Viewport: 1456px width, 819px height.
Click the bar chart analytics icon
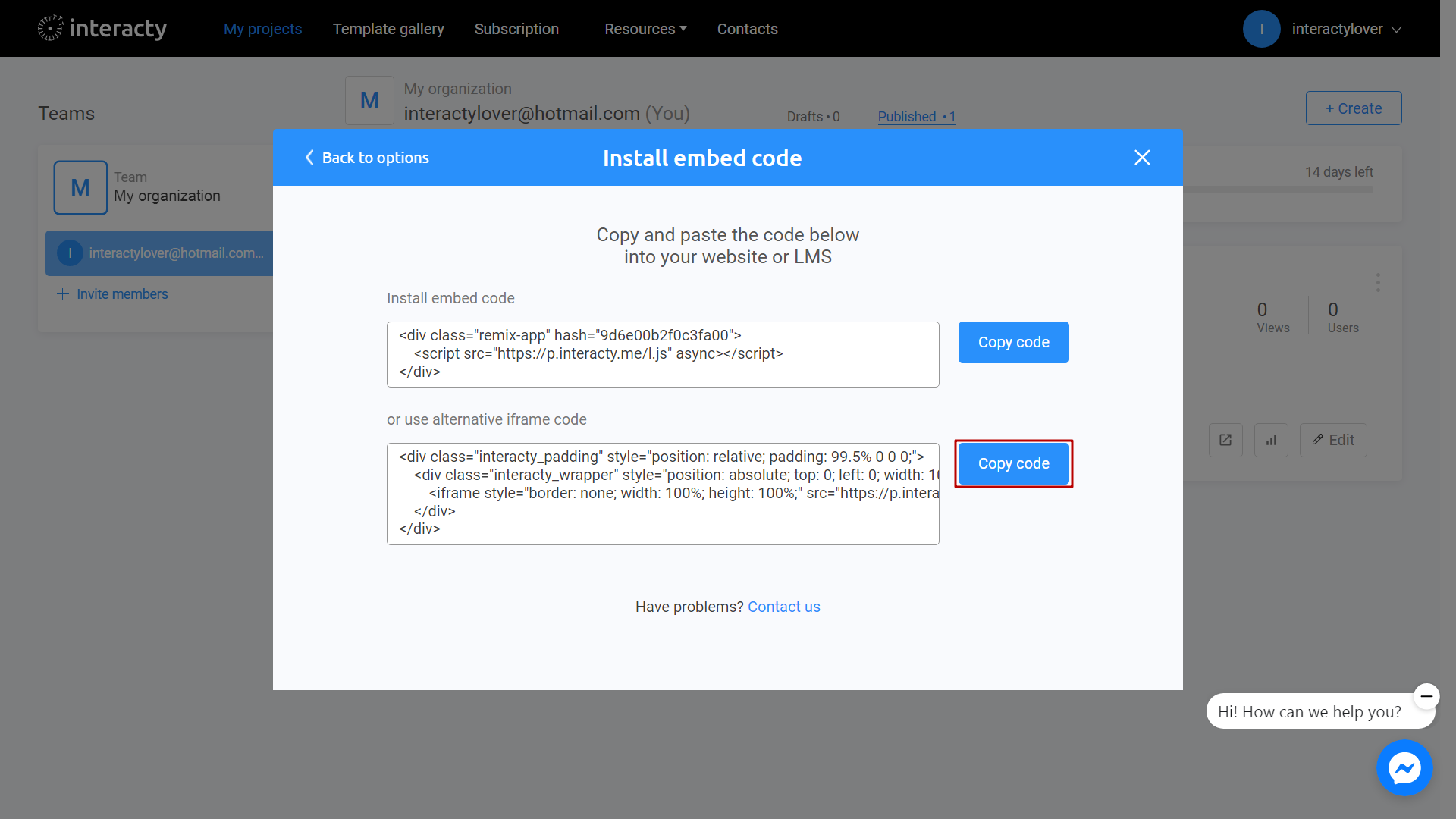pos(1273,439)
